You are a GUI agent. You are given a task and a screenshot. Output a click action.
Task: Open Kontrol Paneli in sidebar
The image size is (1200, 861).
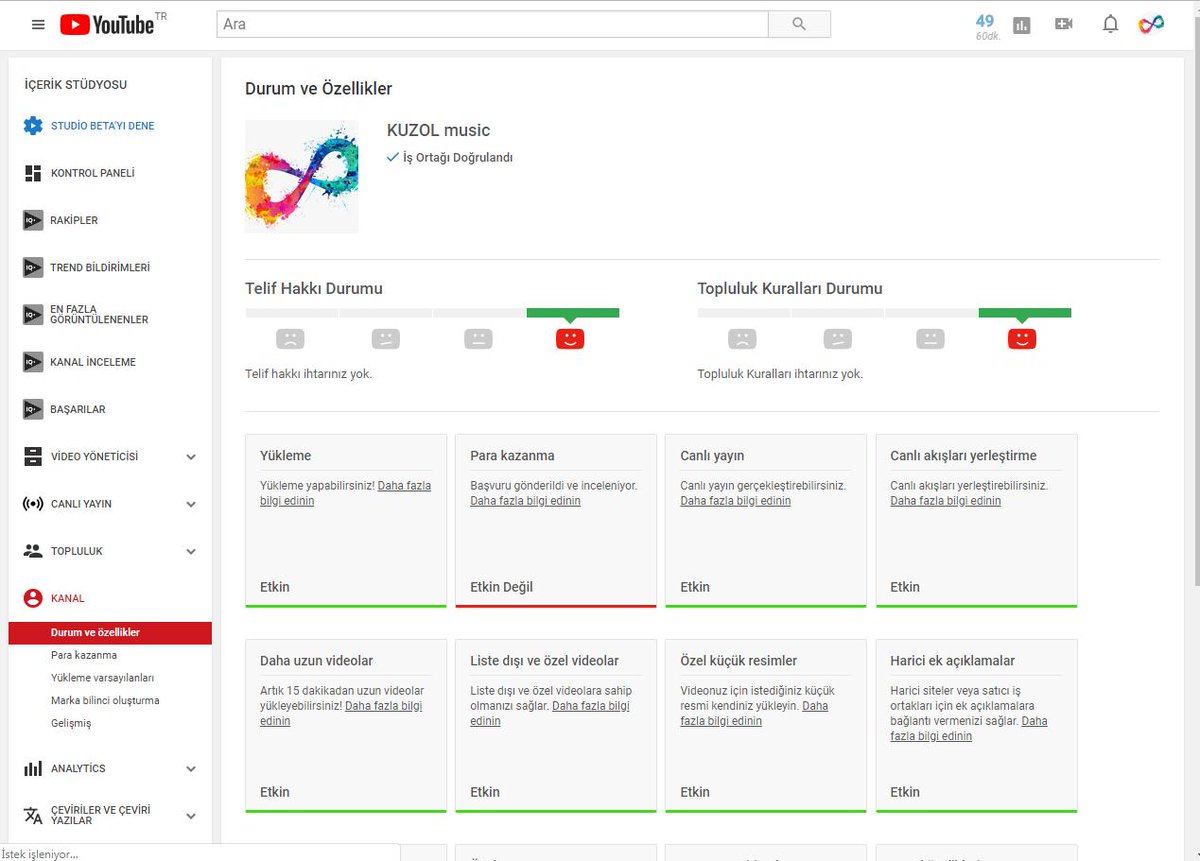[93, 173]
